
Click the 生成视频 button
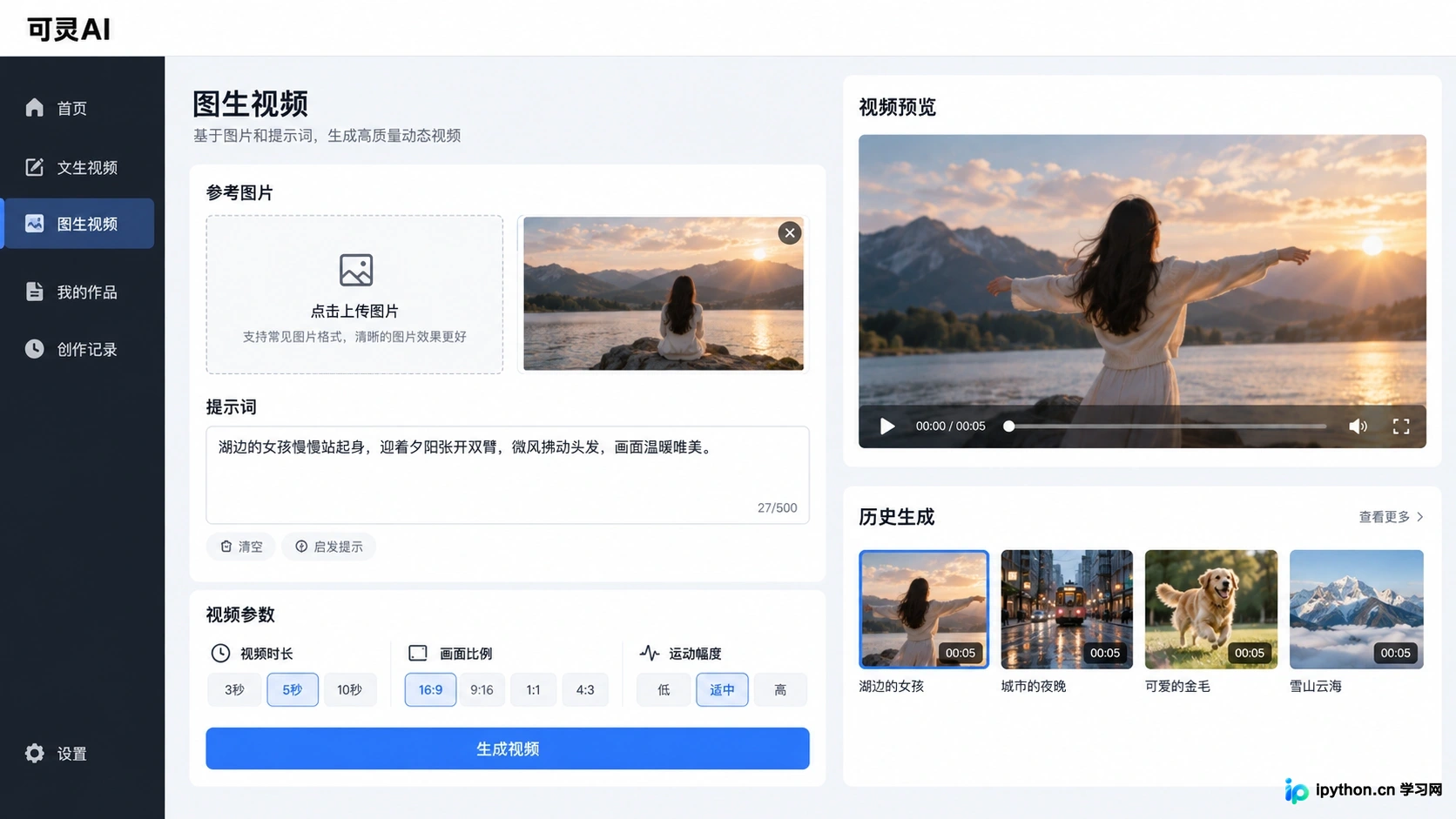point(508,749)
